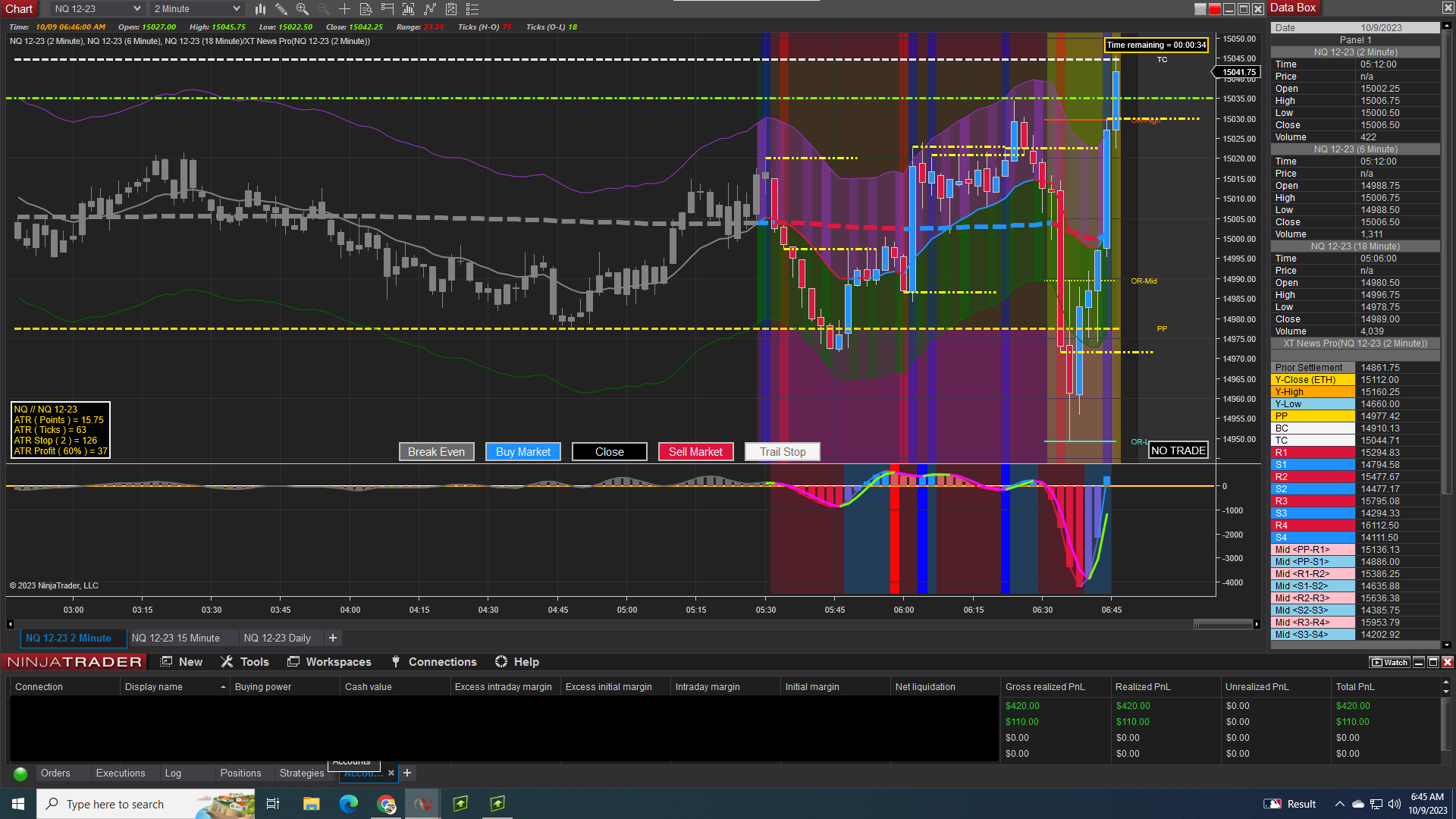
Task: Close the Data Box panel
Action: pyautogui.click(x=1447, y=8)
